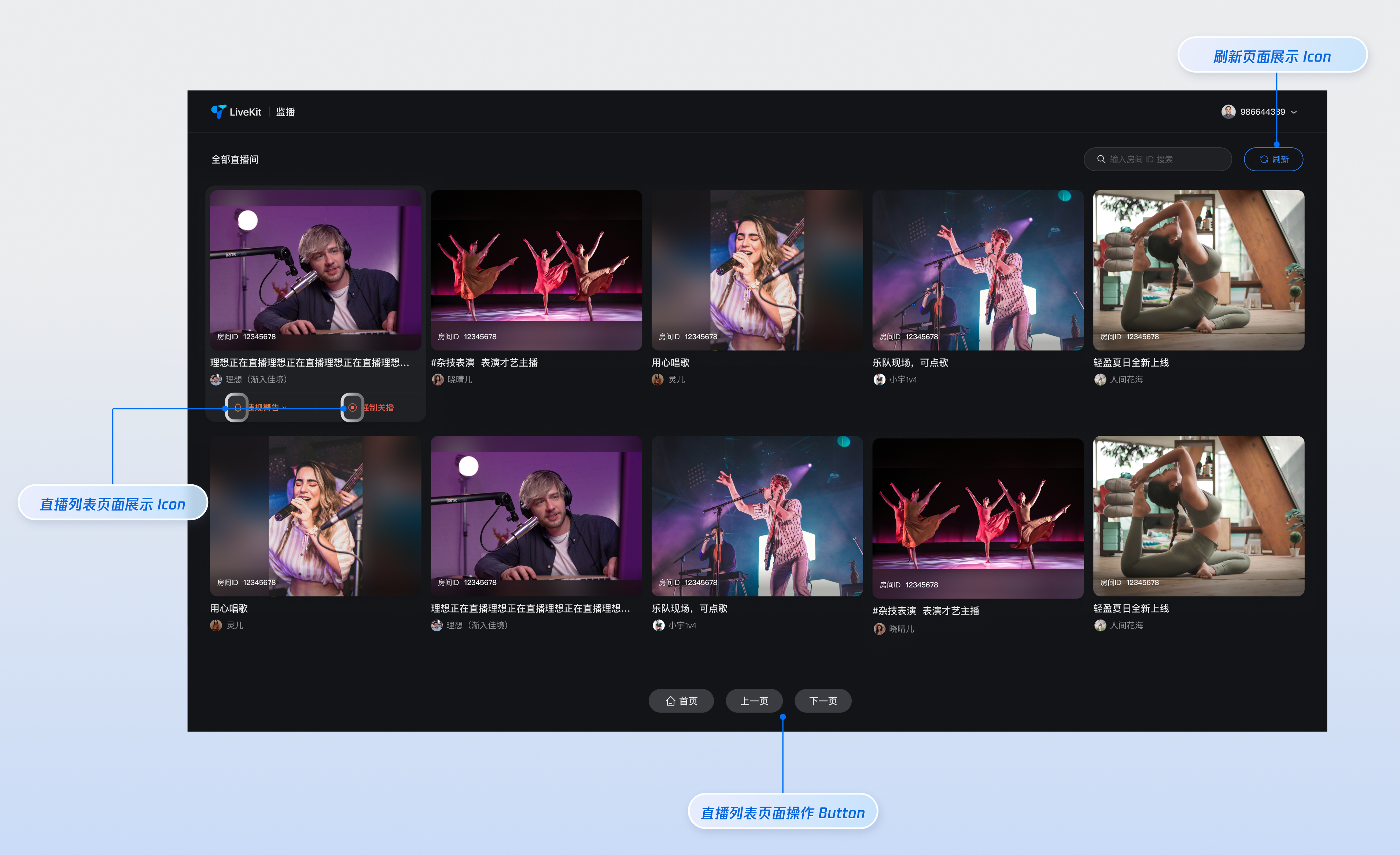
Task: Click the home icon on 首页 button
Action: click(670, 701)
